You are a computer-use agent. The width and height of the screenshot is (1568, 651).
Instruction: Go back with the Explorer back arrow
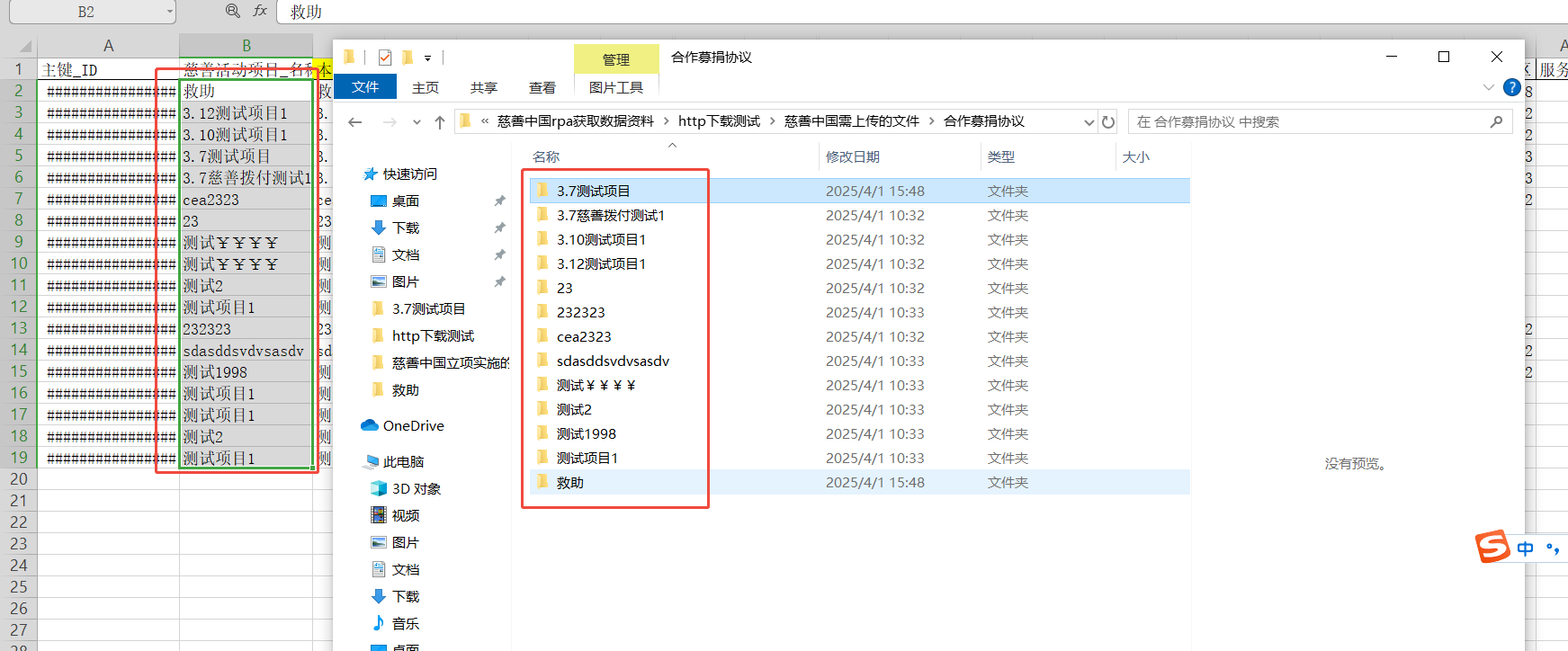[355, 122]
